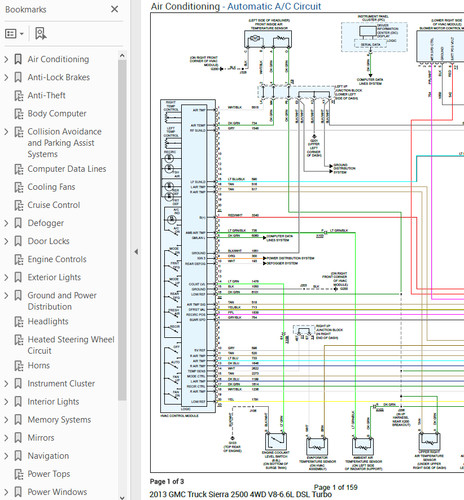Viewport: 464px width, 500px height.
Task: Collapse the bookmarks pane with the arrow
Action: point(136,252)
